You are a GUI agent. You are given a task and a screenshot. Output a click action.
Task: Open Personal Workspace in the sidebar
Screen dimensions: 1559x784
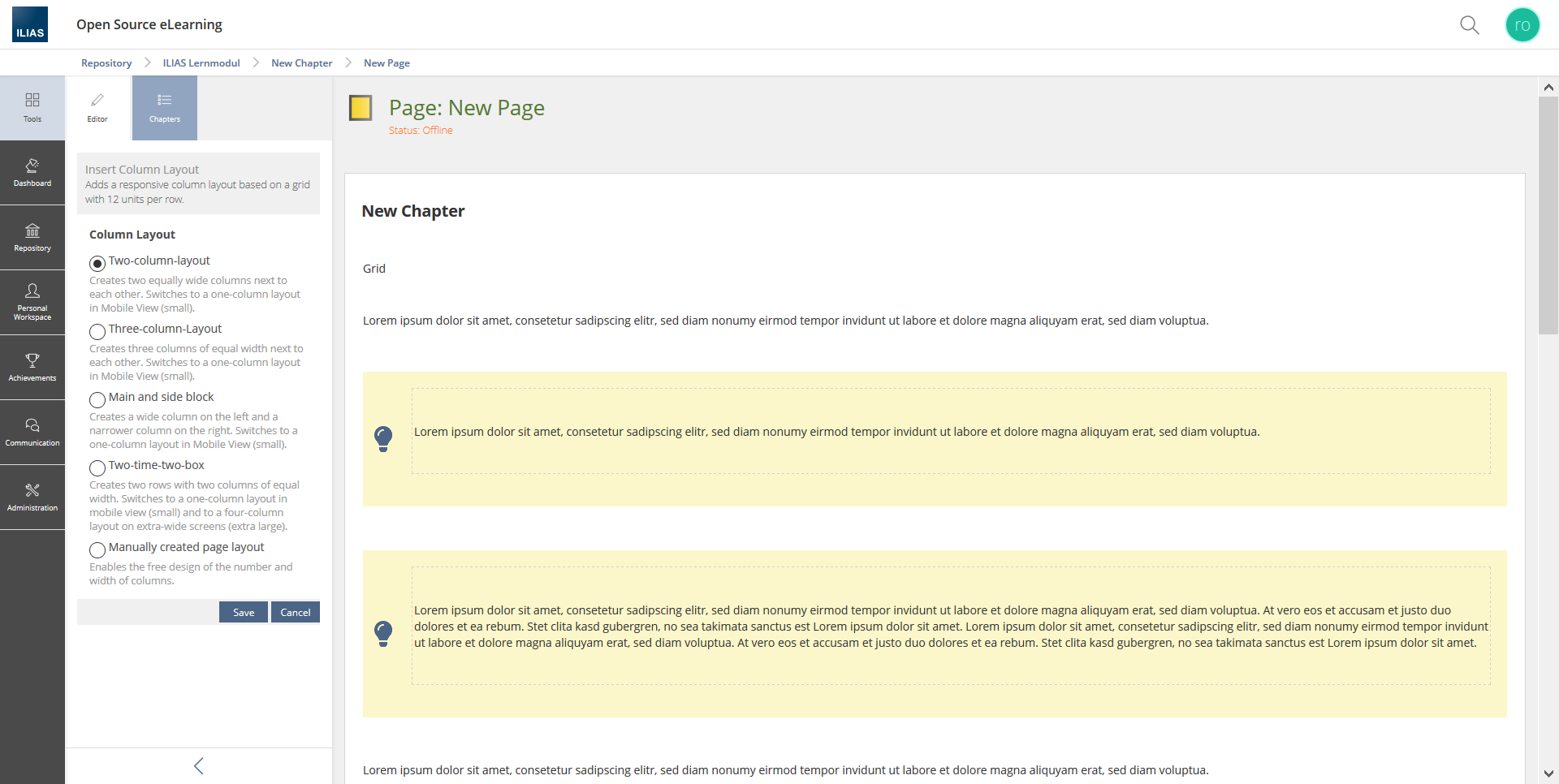point(32,302)
